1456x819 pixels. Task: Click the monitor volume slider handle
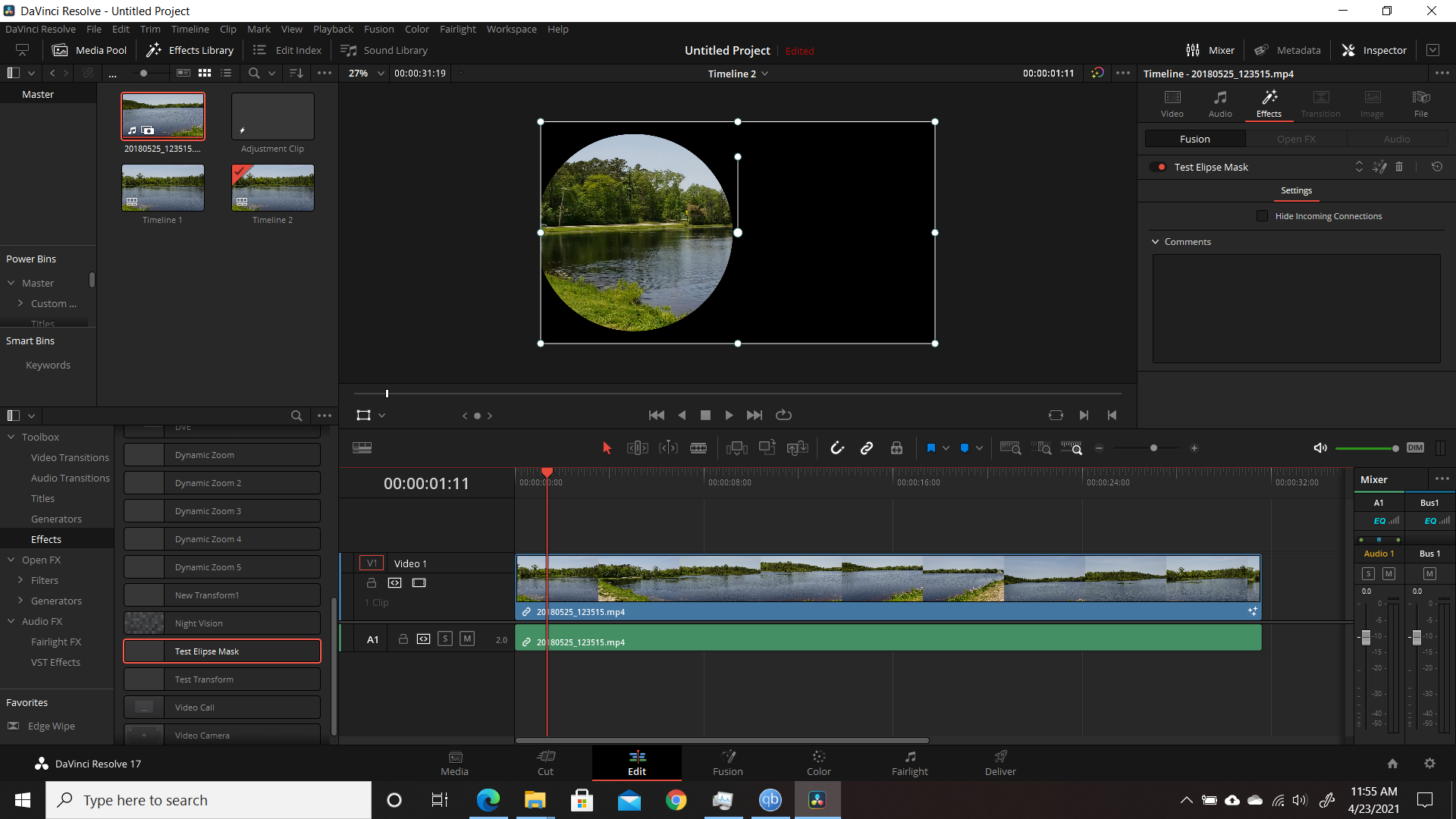(x=1395, y=448)
